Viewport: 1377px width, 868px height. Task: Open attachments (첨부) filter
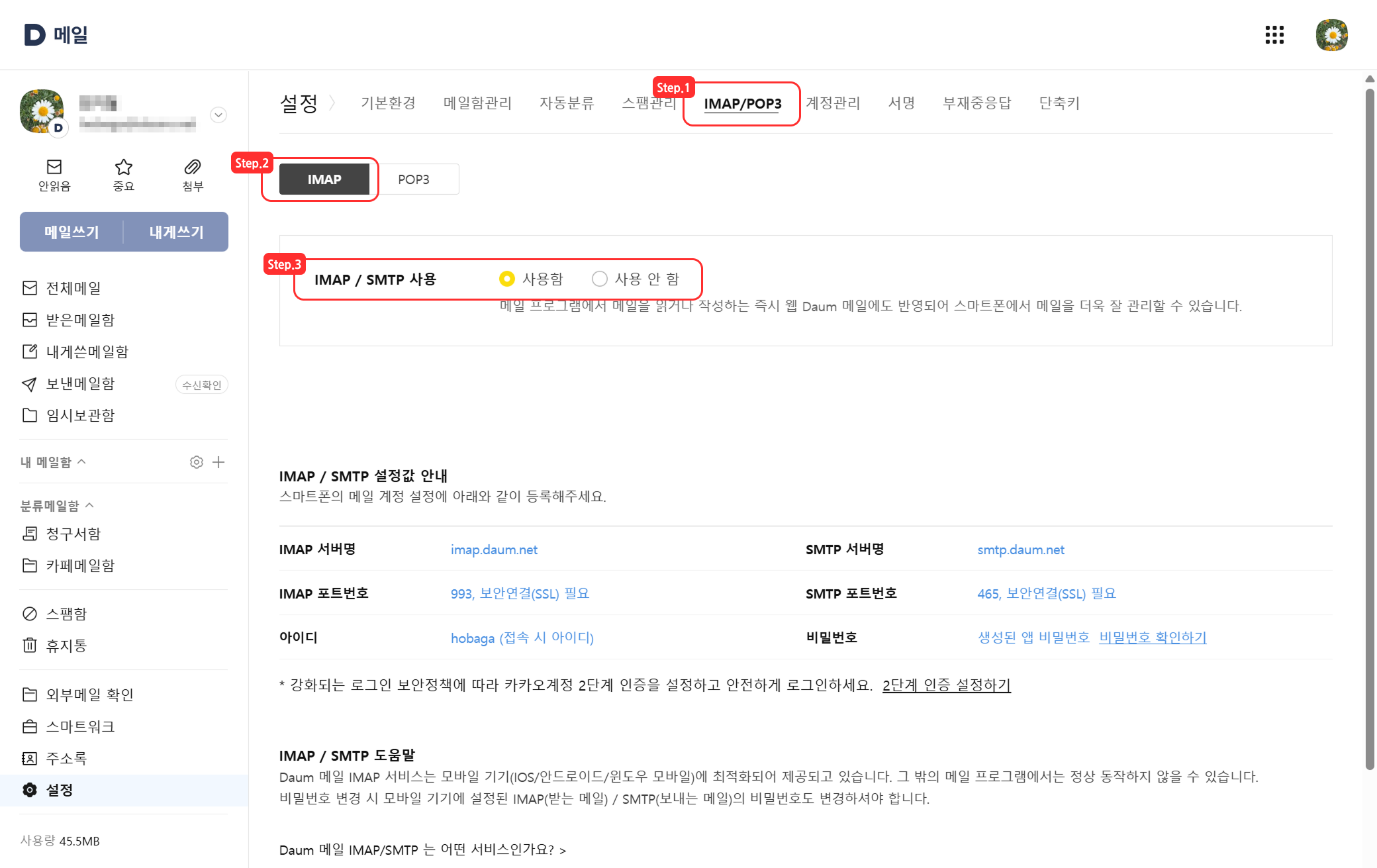coord(193,175)
